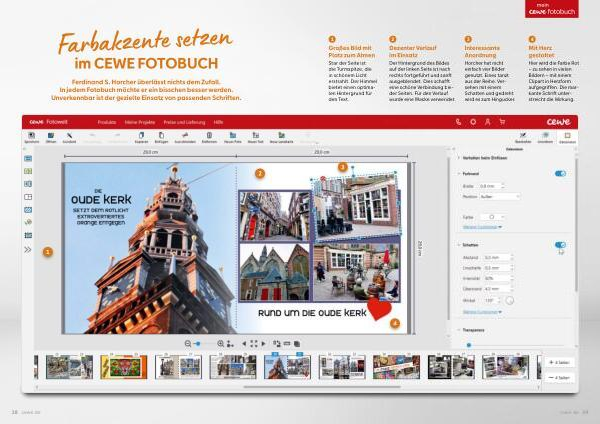Click the Speichern (save) toolbar icon

[x=32, y=135]
